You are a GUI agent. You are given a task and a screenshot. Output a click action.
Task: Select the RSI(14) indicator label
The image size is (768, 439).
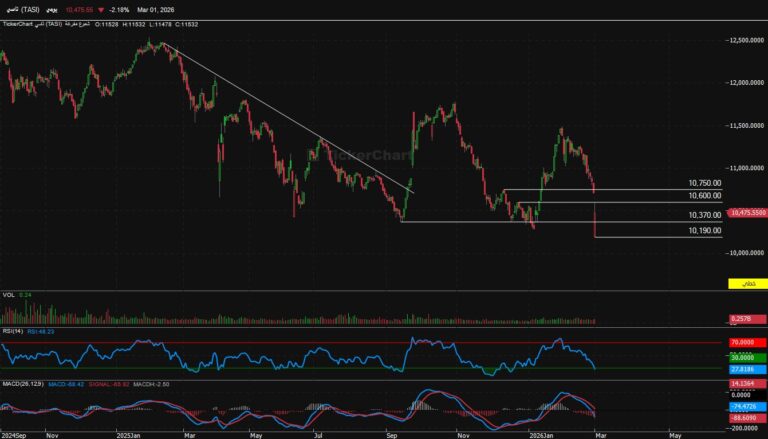coord(14,330)
